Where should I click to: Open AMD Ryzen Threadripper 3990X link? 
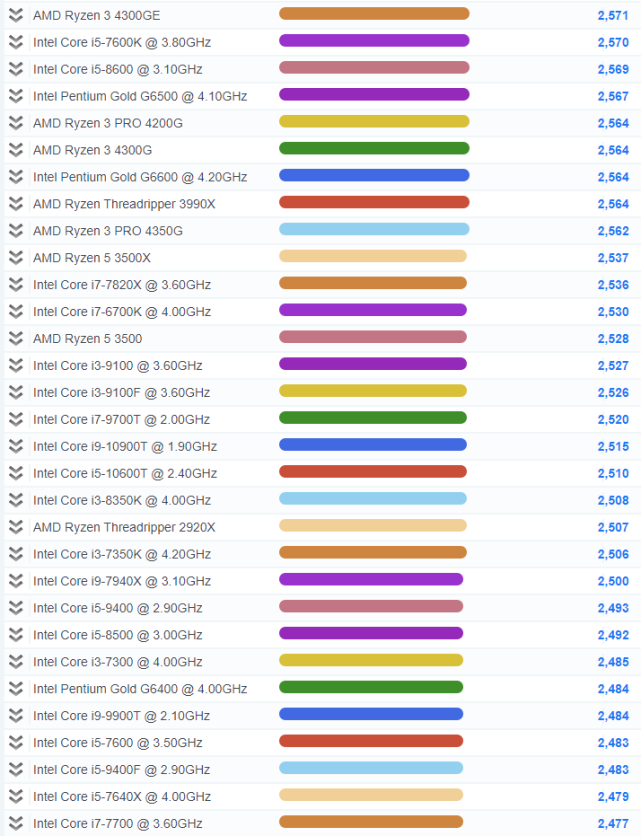tap(124, 204)
